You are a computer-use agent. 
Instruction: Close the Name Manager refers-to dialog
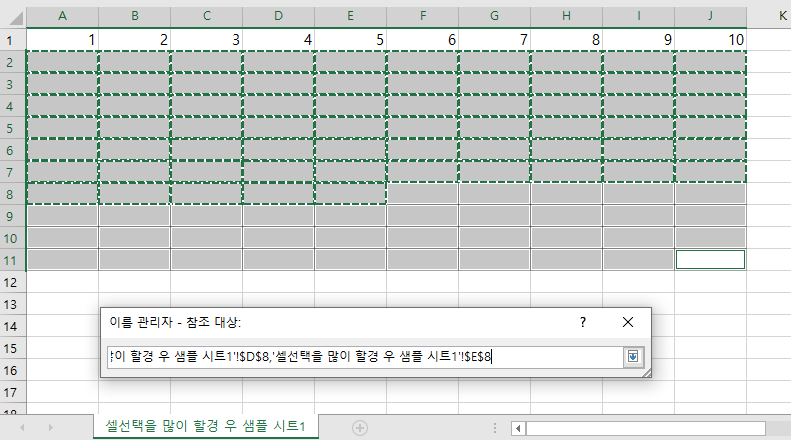coord(628,322)
